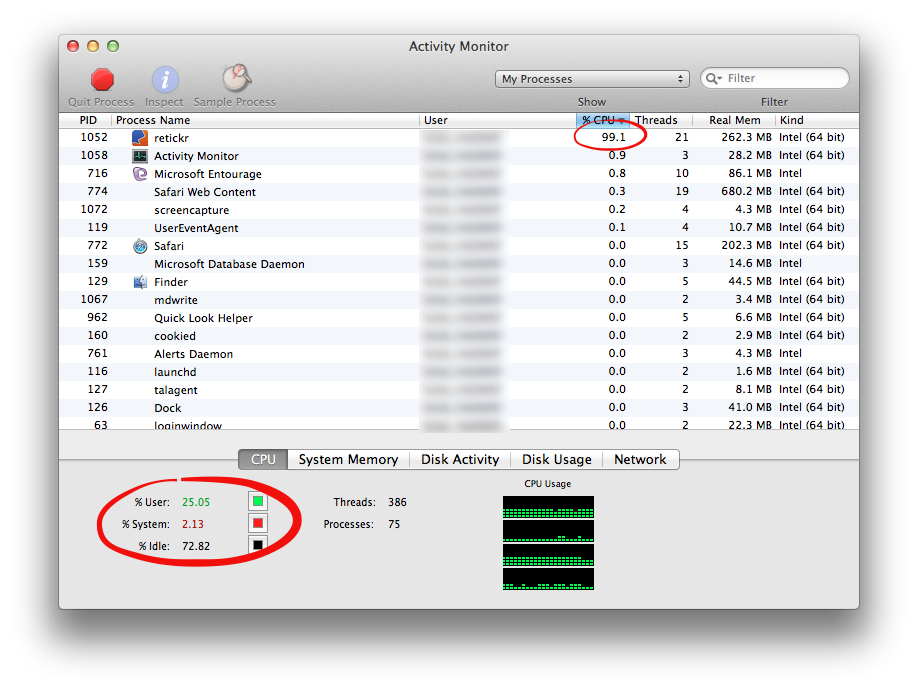Click the Threads count 386 value

click(397, 502)
